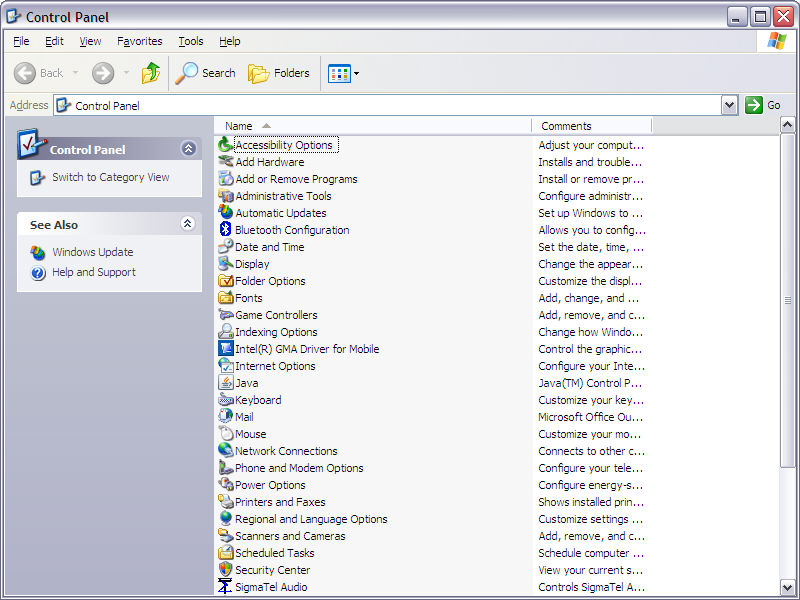Open the Forward button history arrow
This screenshot has width=800, height=600.
[126, 73]
